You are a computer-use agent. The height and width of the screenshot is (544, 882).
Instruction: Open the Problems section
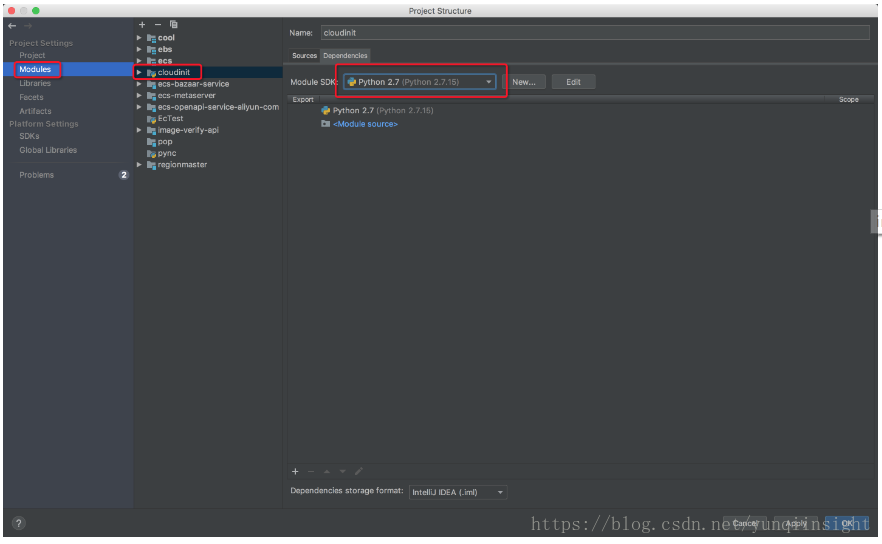(x=37, y=175)
